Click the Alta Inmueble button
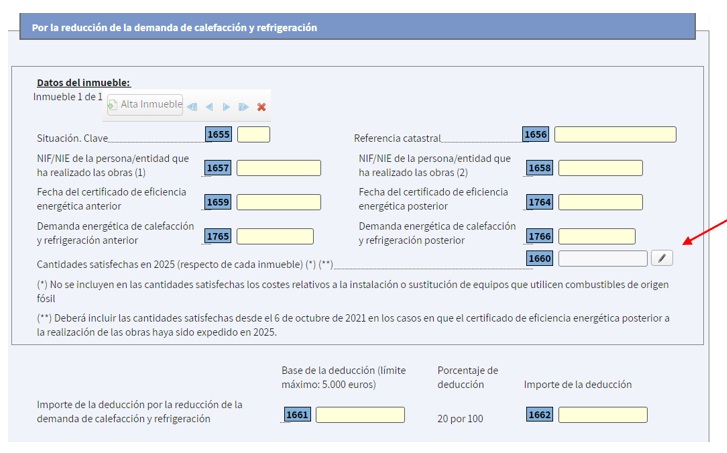 pos(146,105)
